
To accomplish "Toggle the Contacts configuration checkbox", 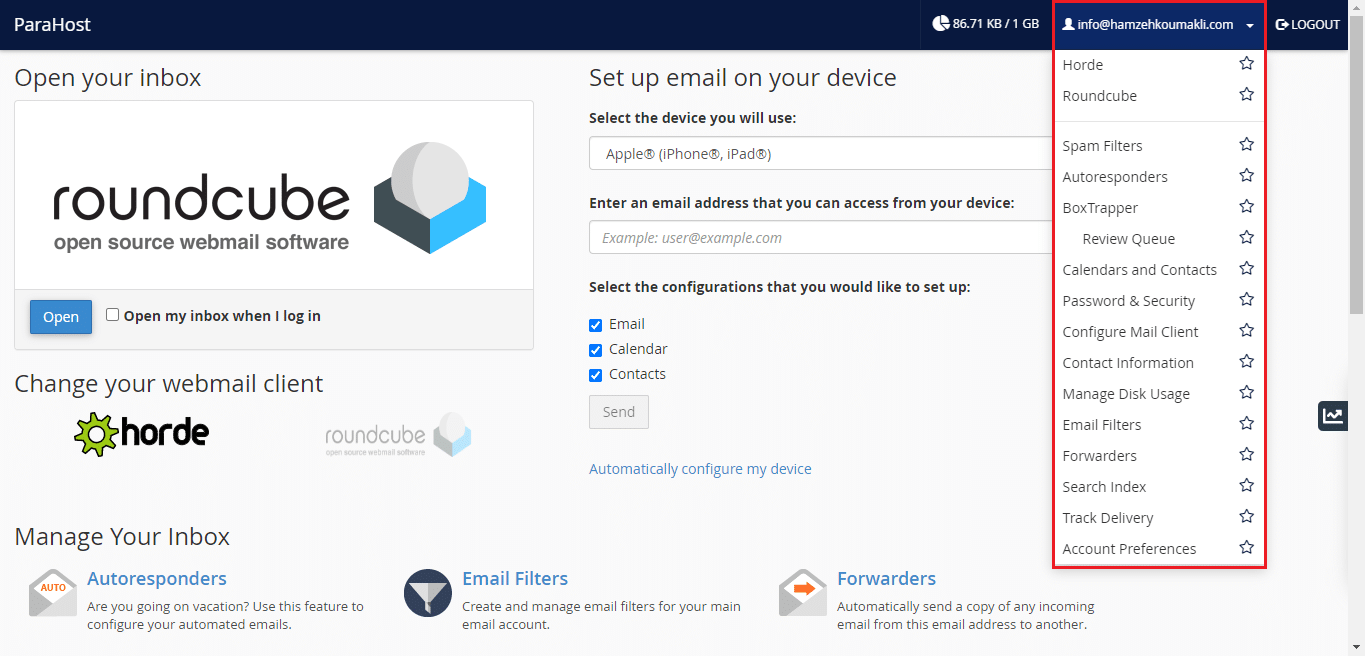I will click(x=596, y=375).
